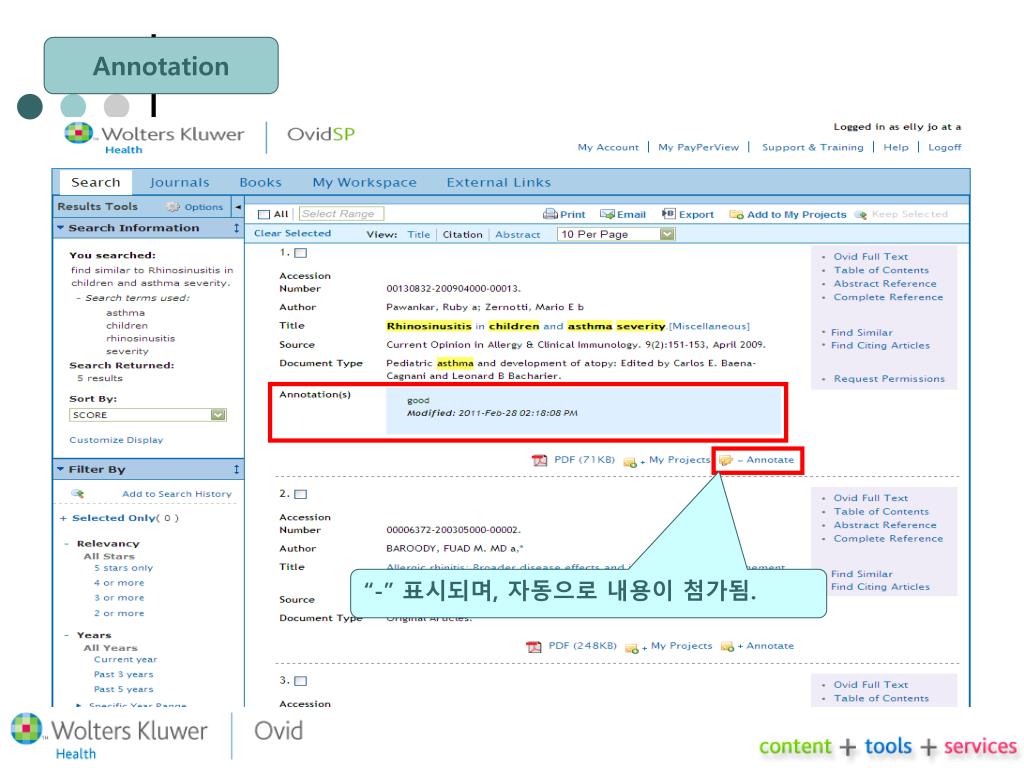Filter by 4 or more stars
This screenshot has height=768, width=1024.
(x=119, y=583)
